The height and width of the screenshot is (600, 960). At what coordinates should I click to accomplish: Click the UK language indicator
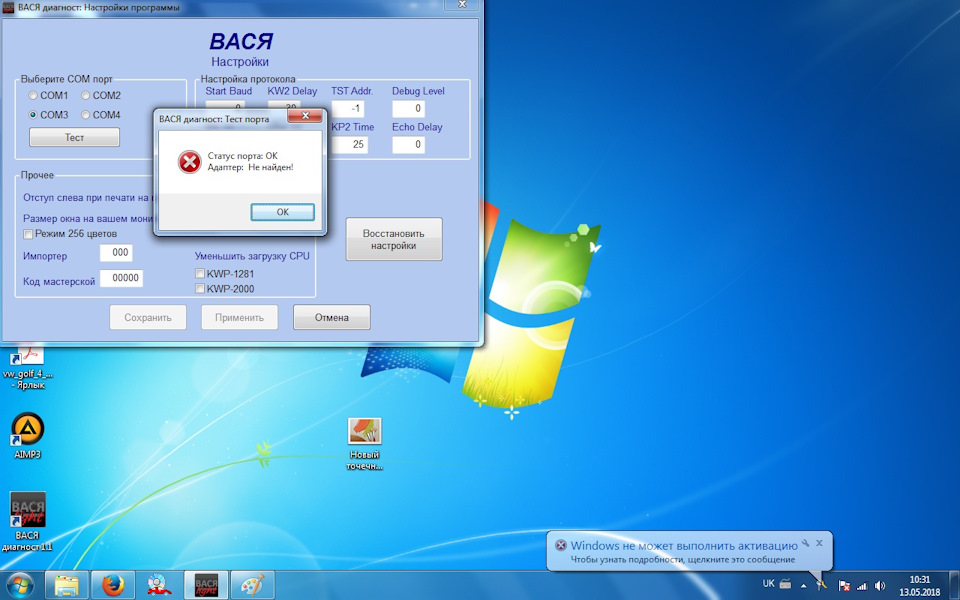(768, 583)
